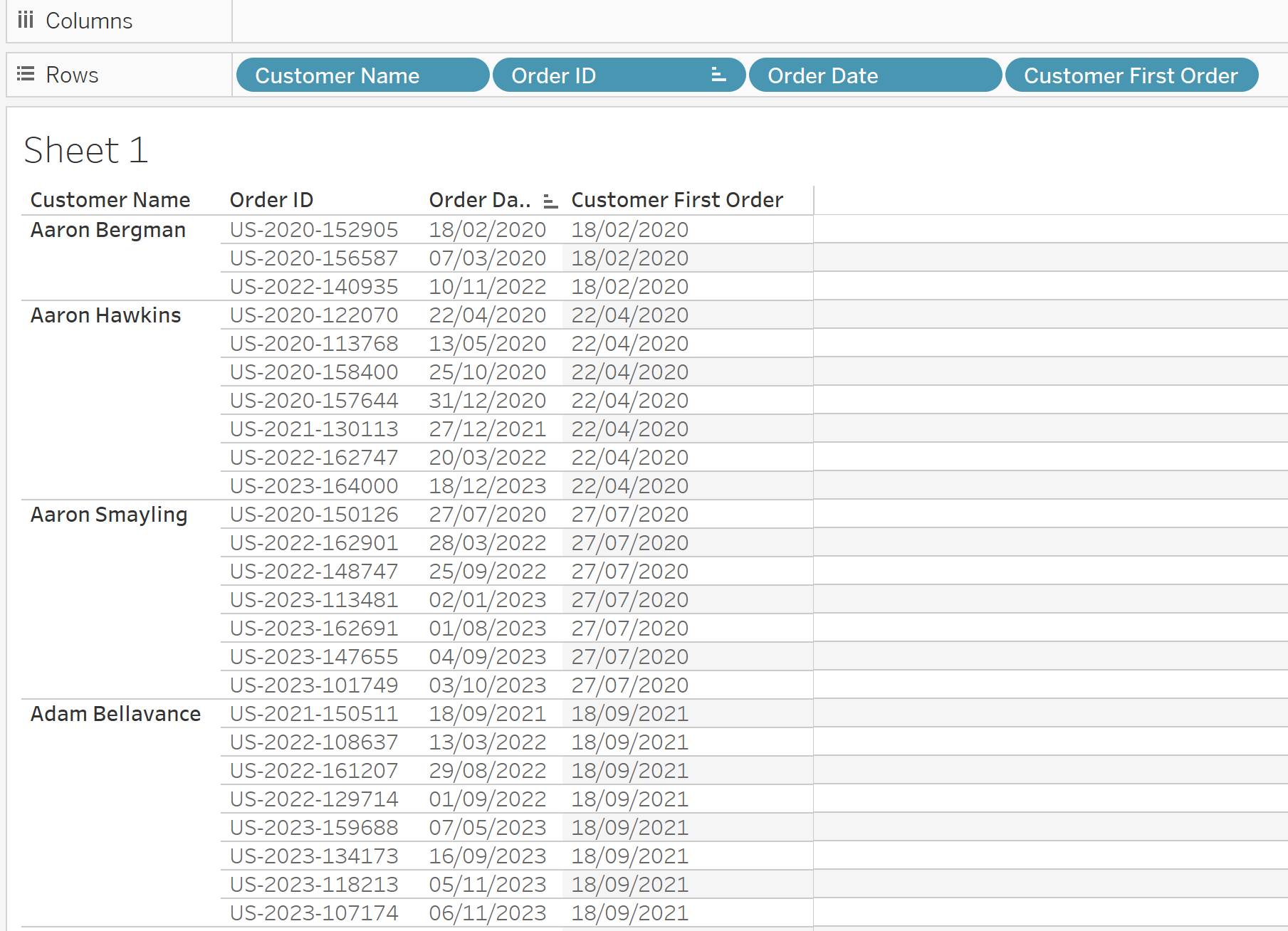Click the Sheet 1 title
This screenshot has width=1288, height=931.
click(85, 149)
